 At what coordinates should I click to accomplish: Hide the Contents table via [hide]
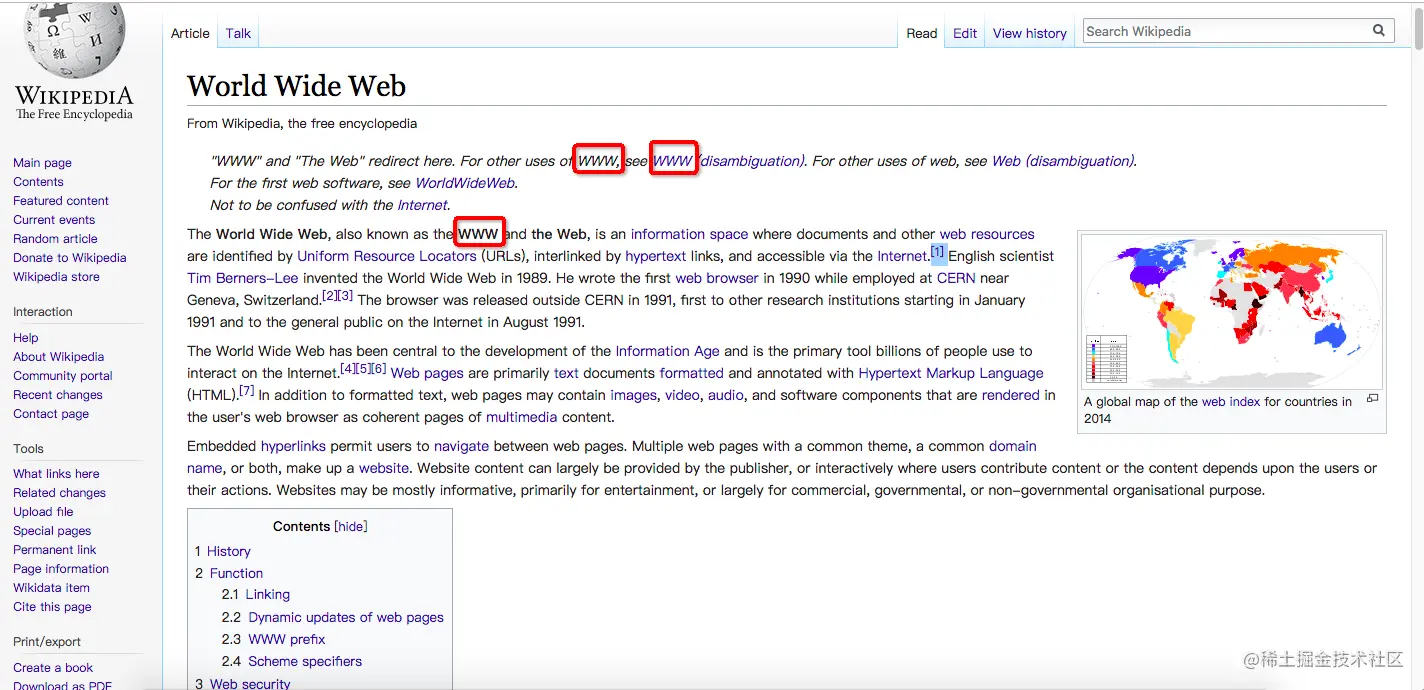point(351,526)
